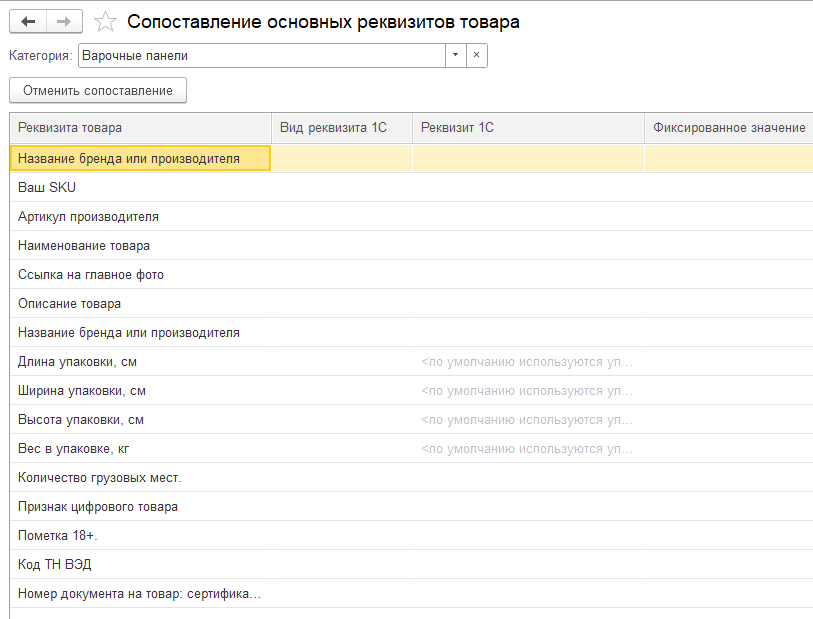Select the Признак цифрового товара row
Screen dimensions: 813x619
[412, 507]
